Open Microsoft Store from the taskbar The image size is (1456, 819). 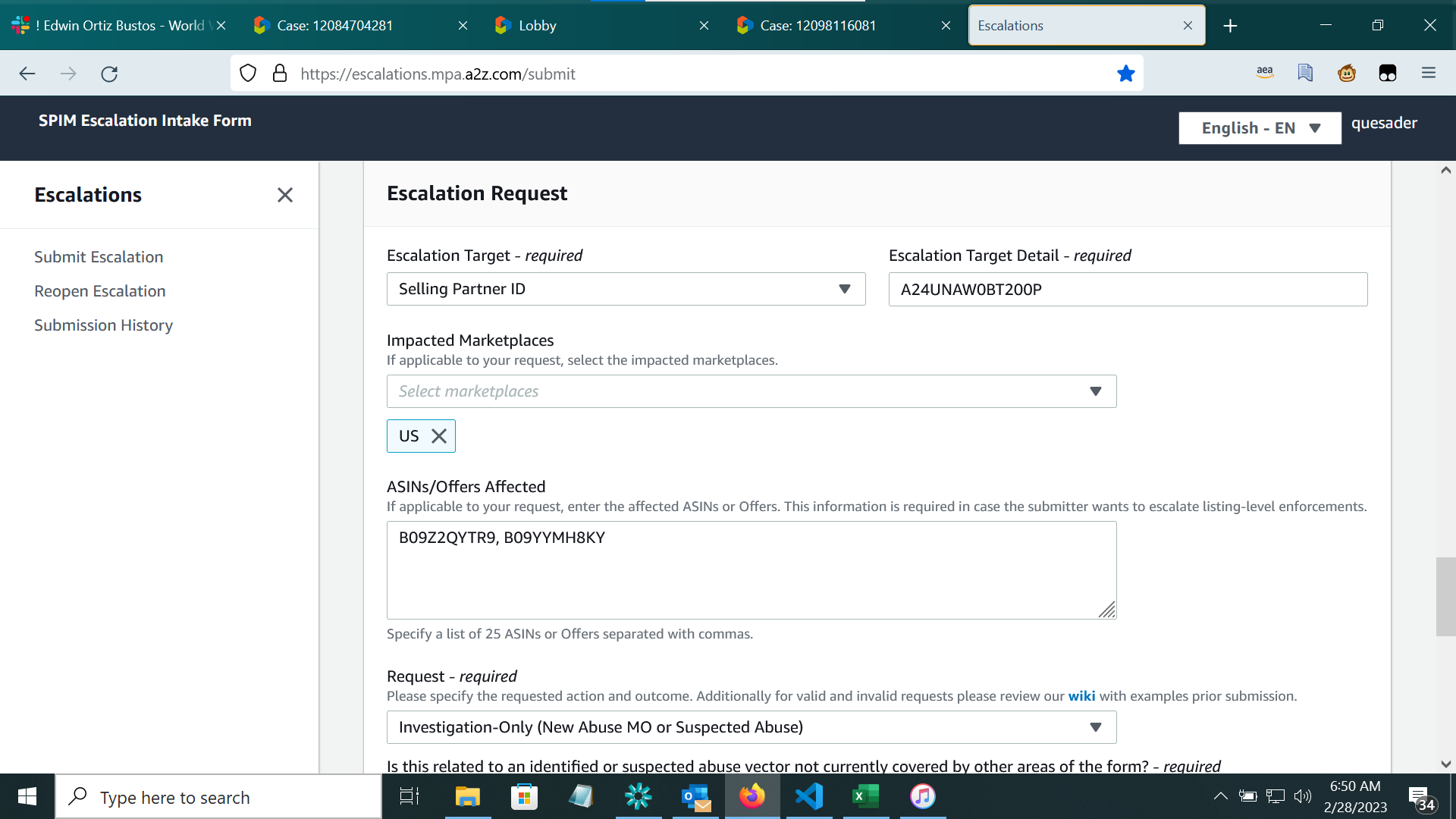coord(524,796)
